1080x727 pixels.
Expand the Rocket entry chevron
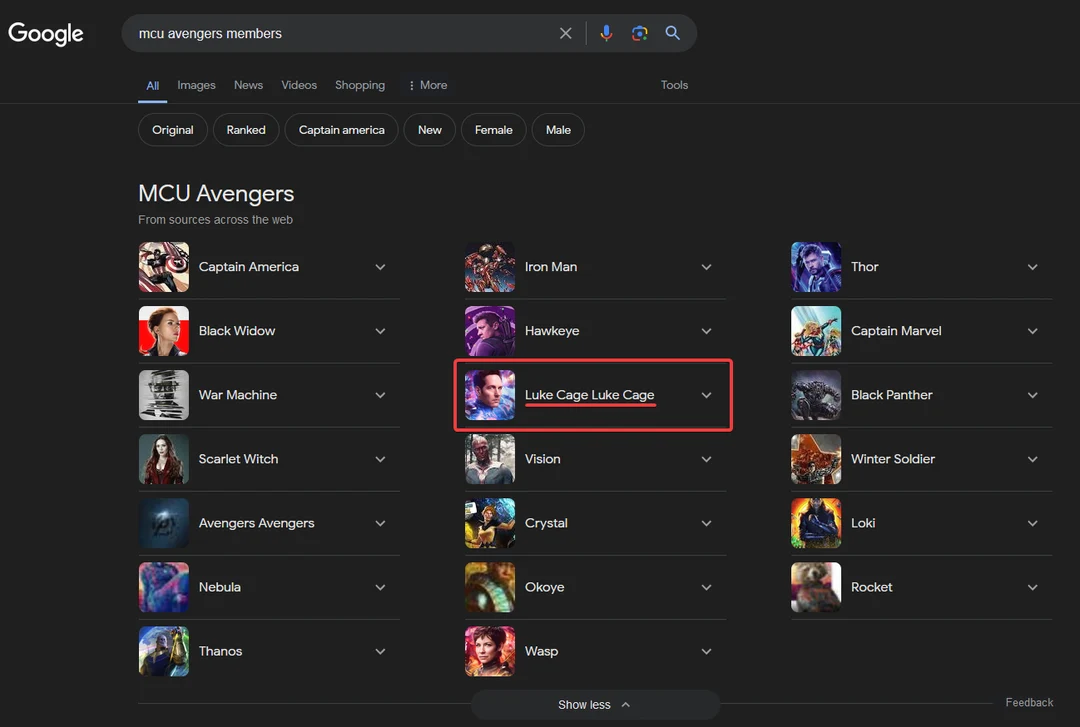coord(1032,587)
